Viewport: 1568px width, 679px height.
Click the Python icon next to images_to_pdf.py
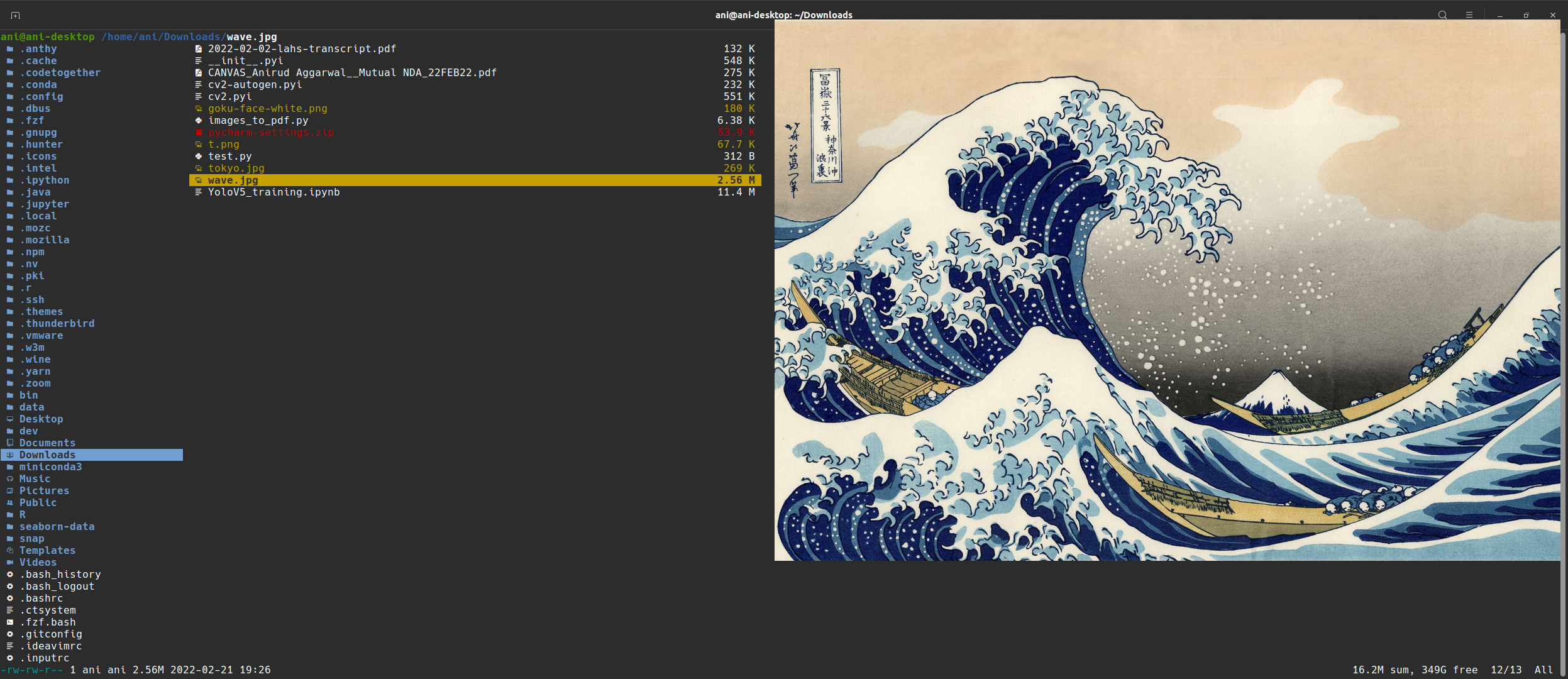coord(198,120)
